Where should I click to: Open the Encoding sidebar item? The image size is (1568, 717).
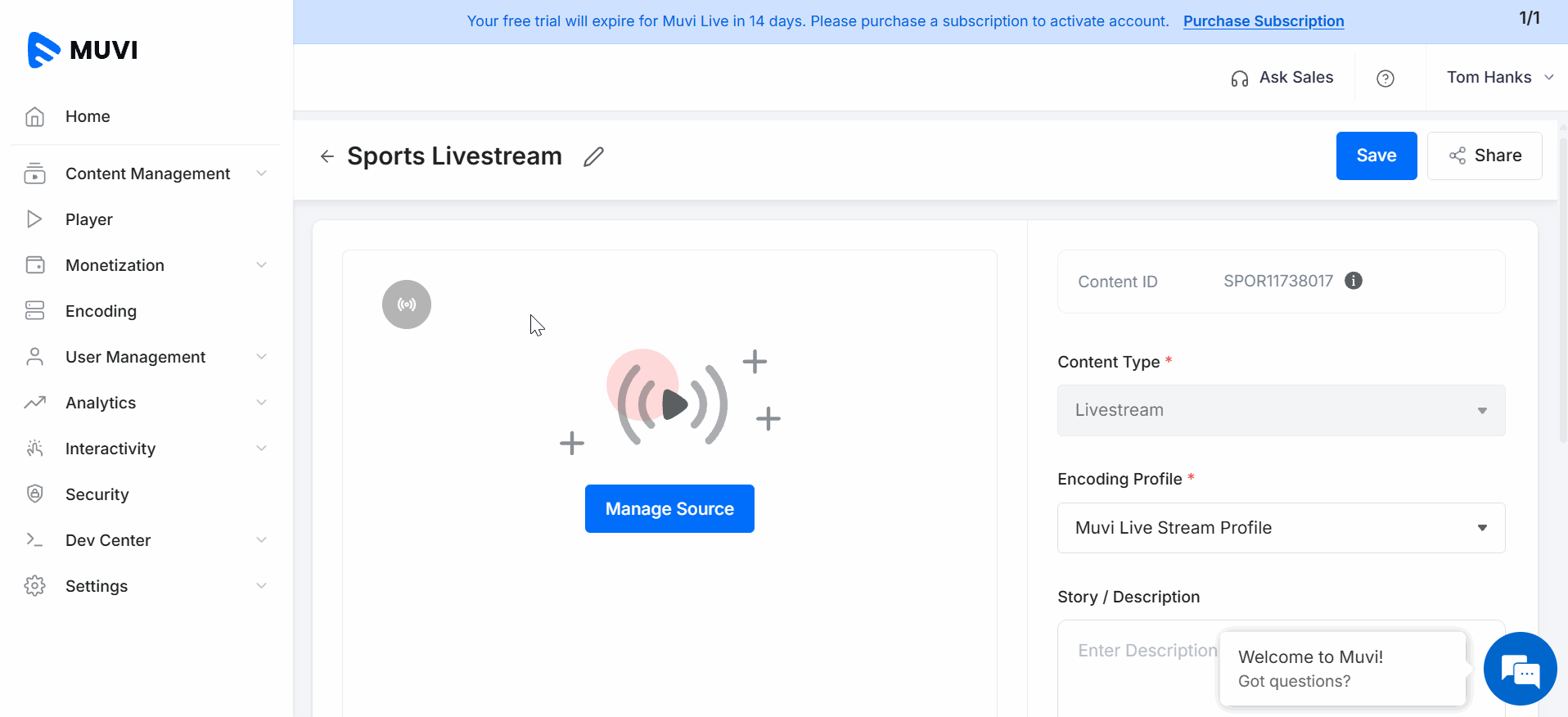[x=101, y=311]
